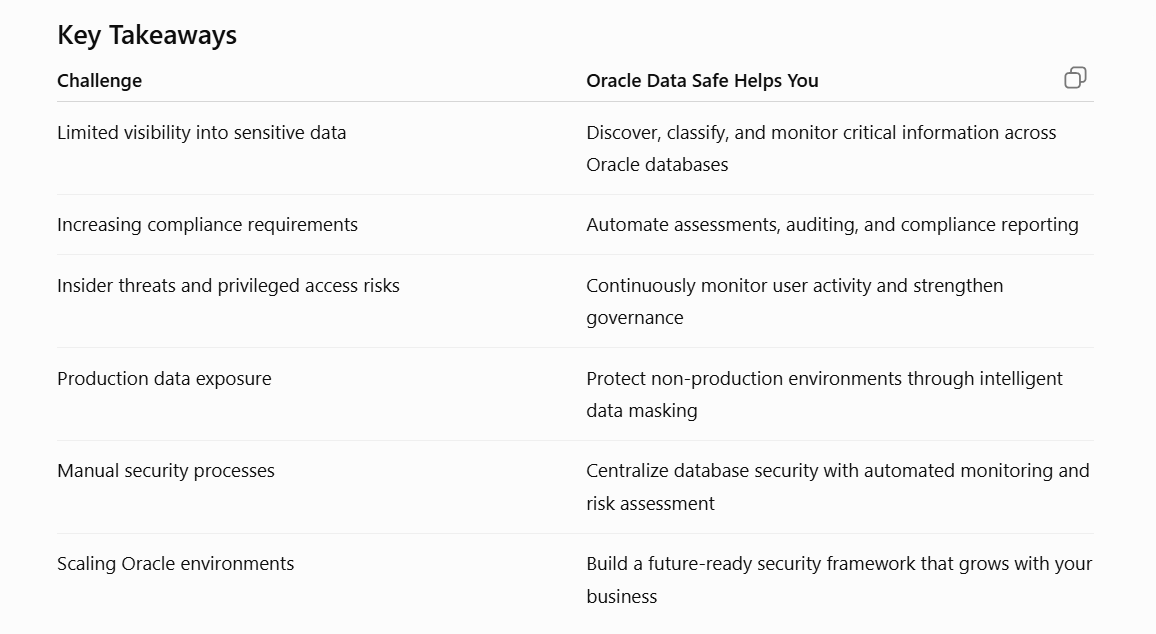Click 'Automate assessments, auditing' description text
Screen dimensions: 1156x634
point(832,225)
